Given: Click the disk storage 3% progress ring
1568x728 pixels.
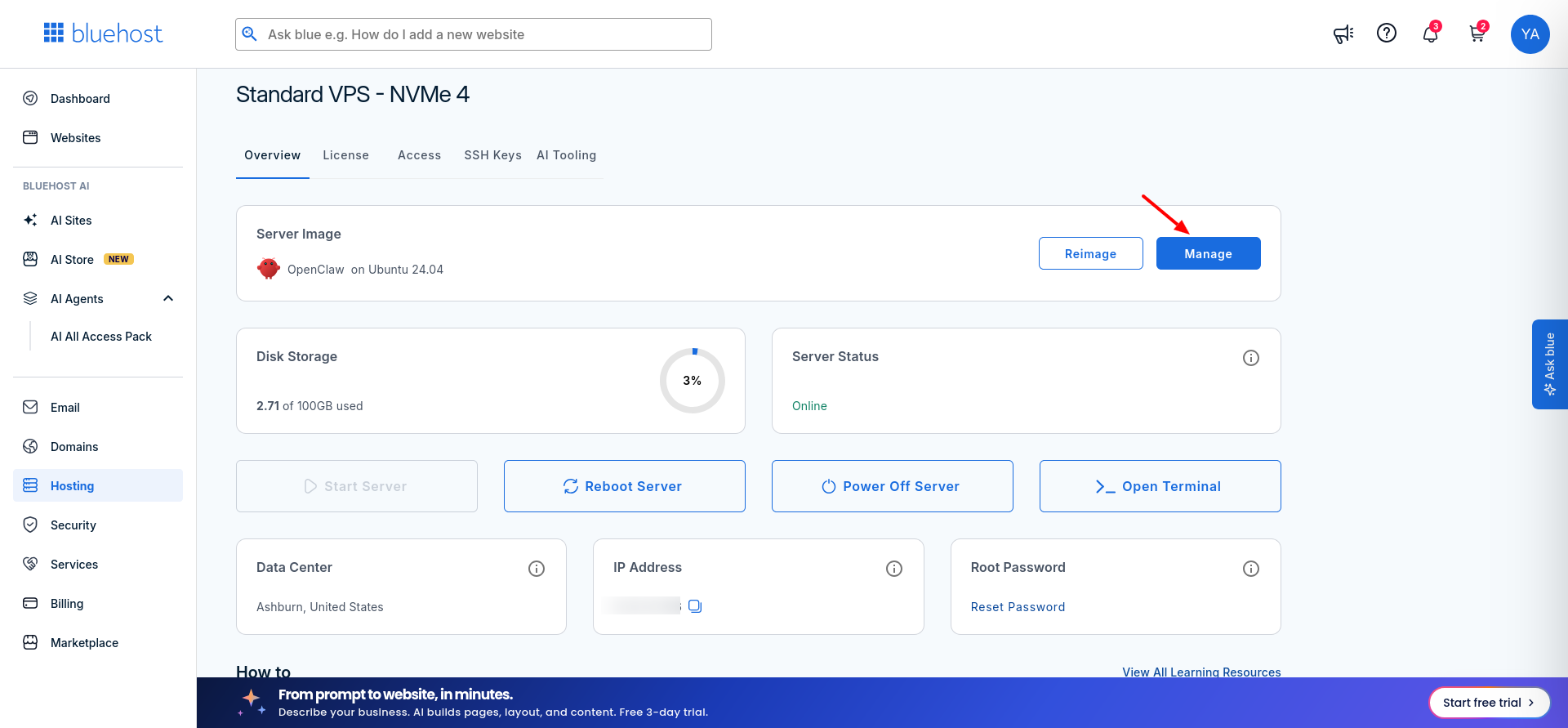Looking at the screenshot, I should click(693, 381).
